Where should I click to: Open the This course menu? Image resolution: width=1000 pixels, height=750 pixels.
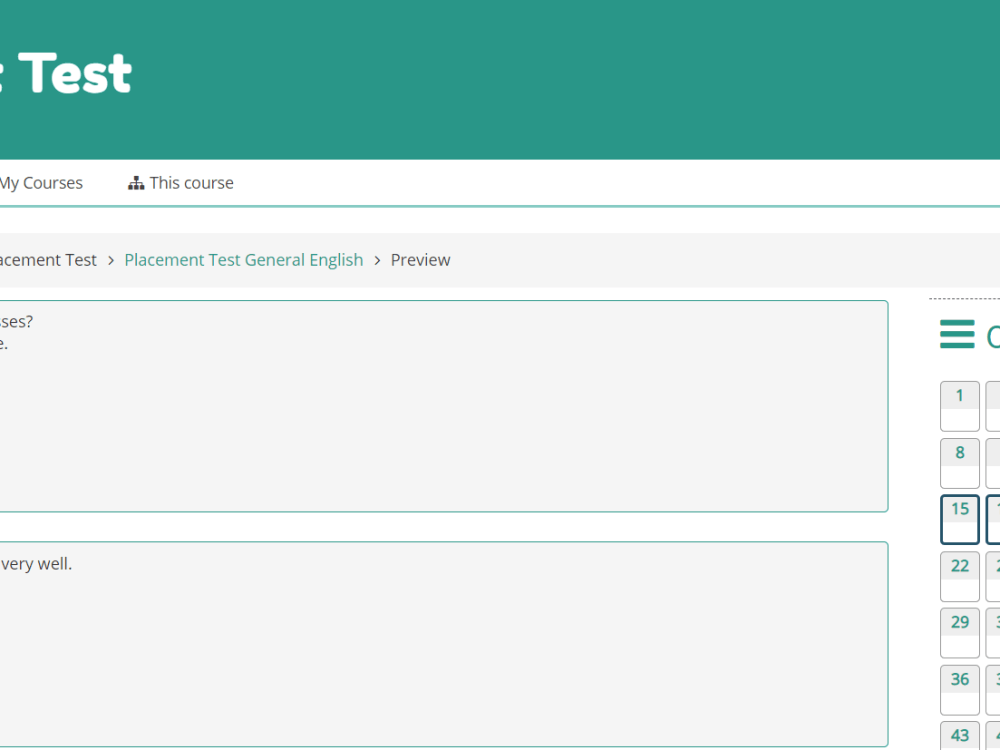click(x=180, y=183)
